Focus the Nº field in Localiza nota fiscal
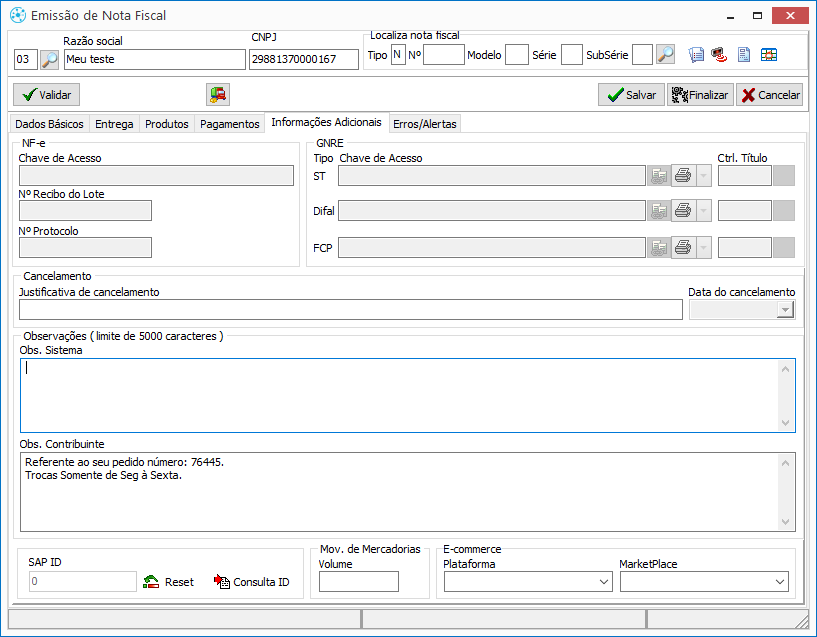The height and width of the screenshot is (637, 817). coord(444,55)
